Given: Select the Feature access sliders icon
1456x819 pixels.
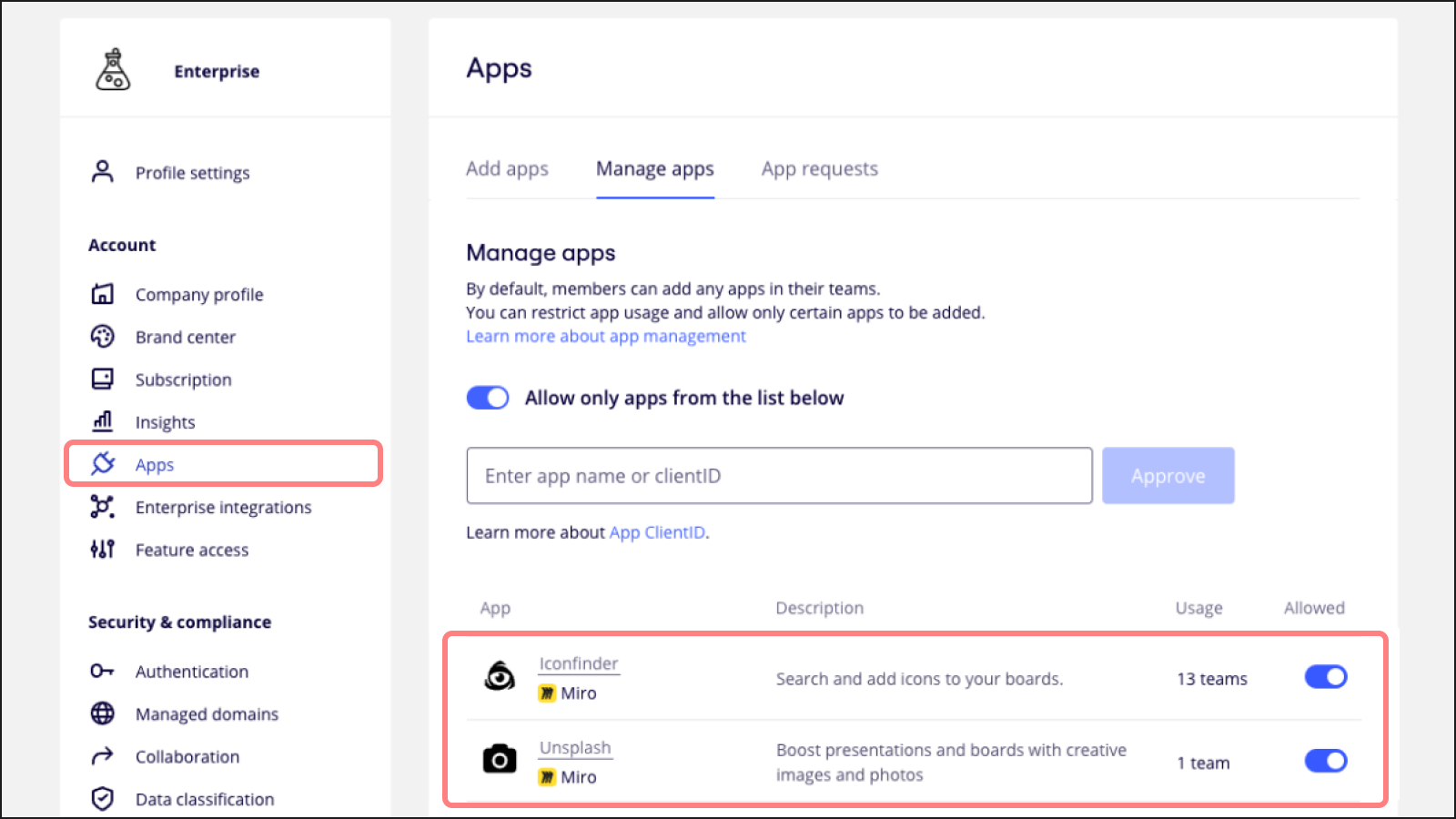Looking at the screenshot, I should pyautogui.click(x=102, y=549).
